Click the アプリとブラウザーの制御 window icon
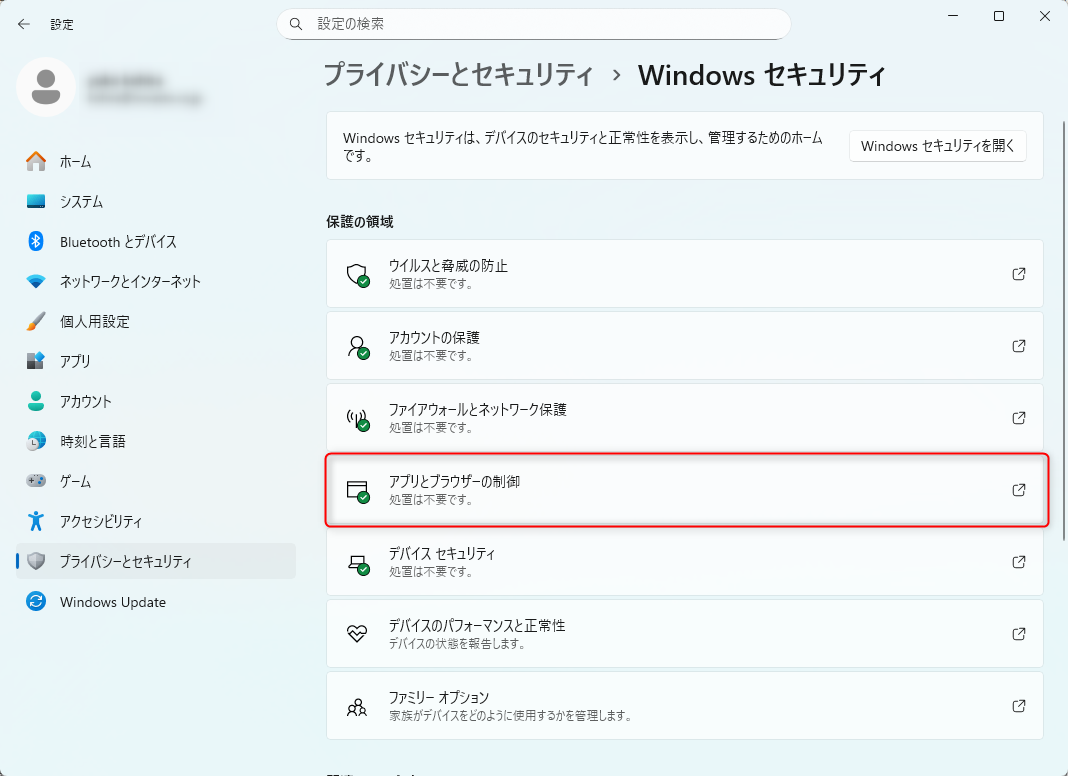Viewport: 1068px width, 776px height. click(x=358, y=491)
